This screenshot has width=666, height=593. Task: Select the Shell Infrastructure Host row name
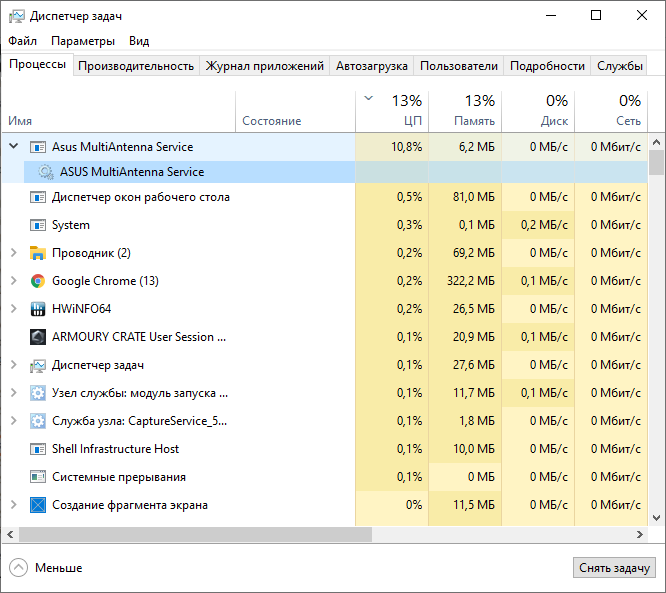pos(115,449)
